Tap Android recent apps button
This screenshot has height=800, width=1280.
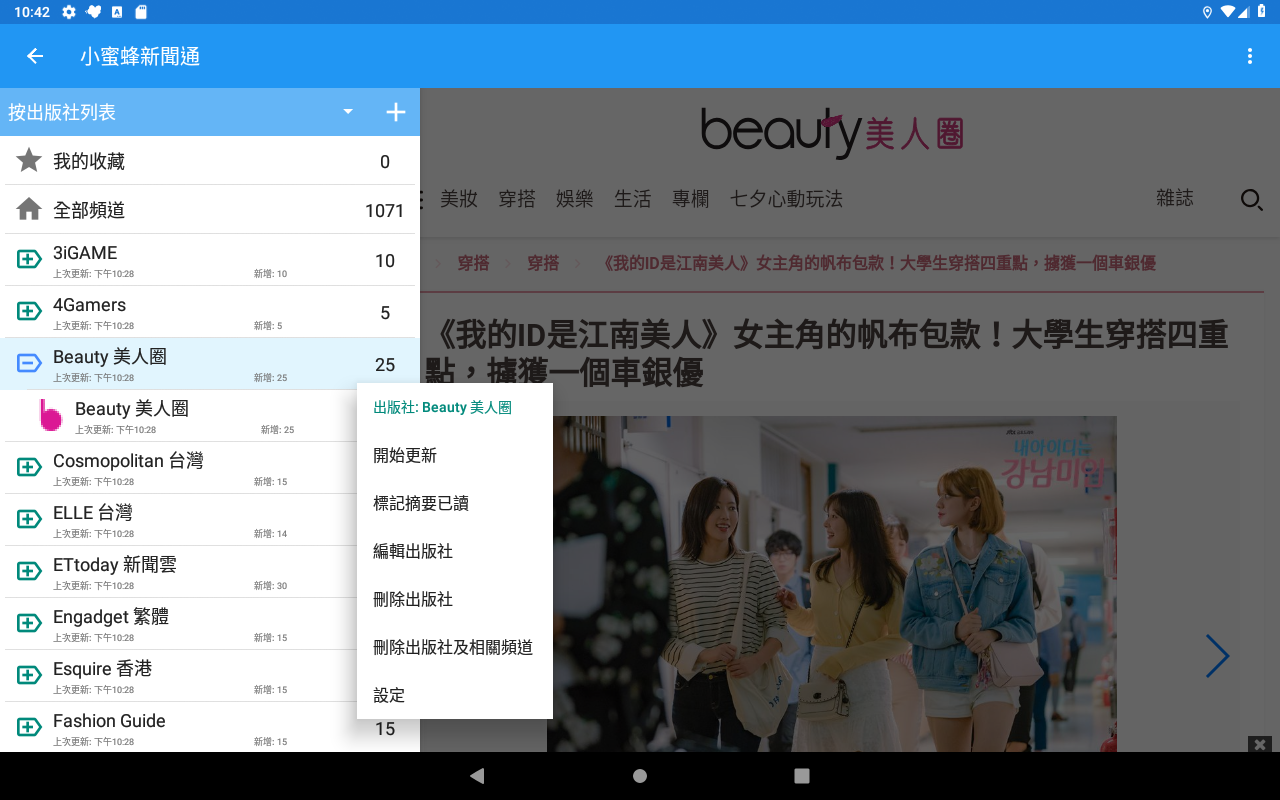tap(802, 776)
